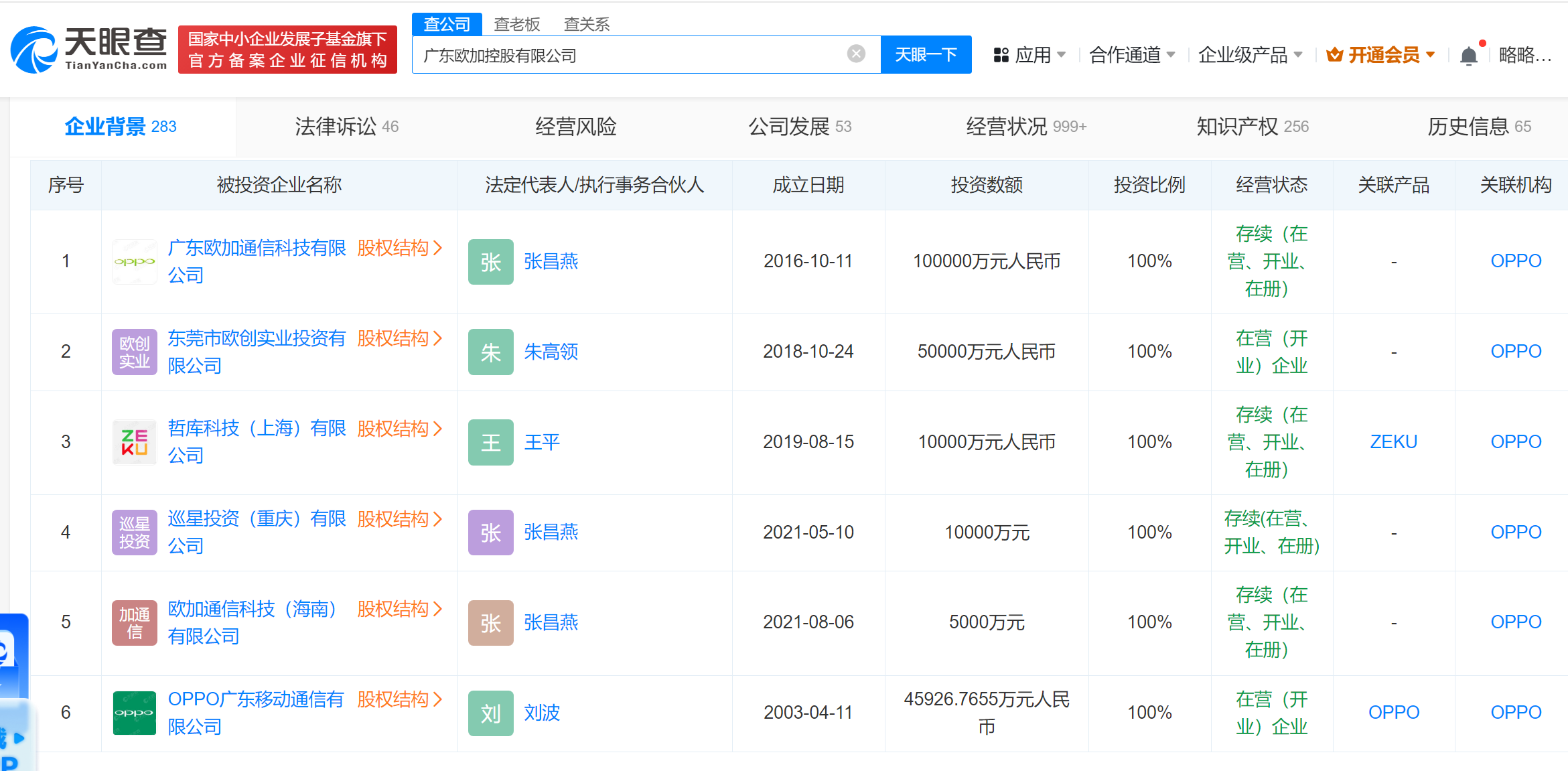This screenshot has width=1568, height=771.
Task: Switch to the 公司发展 tab
Action: click(800, 127)
